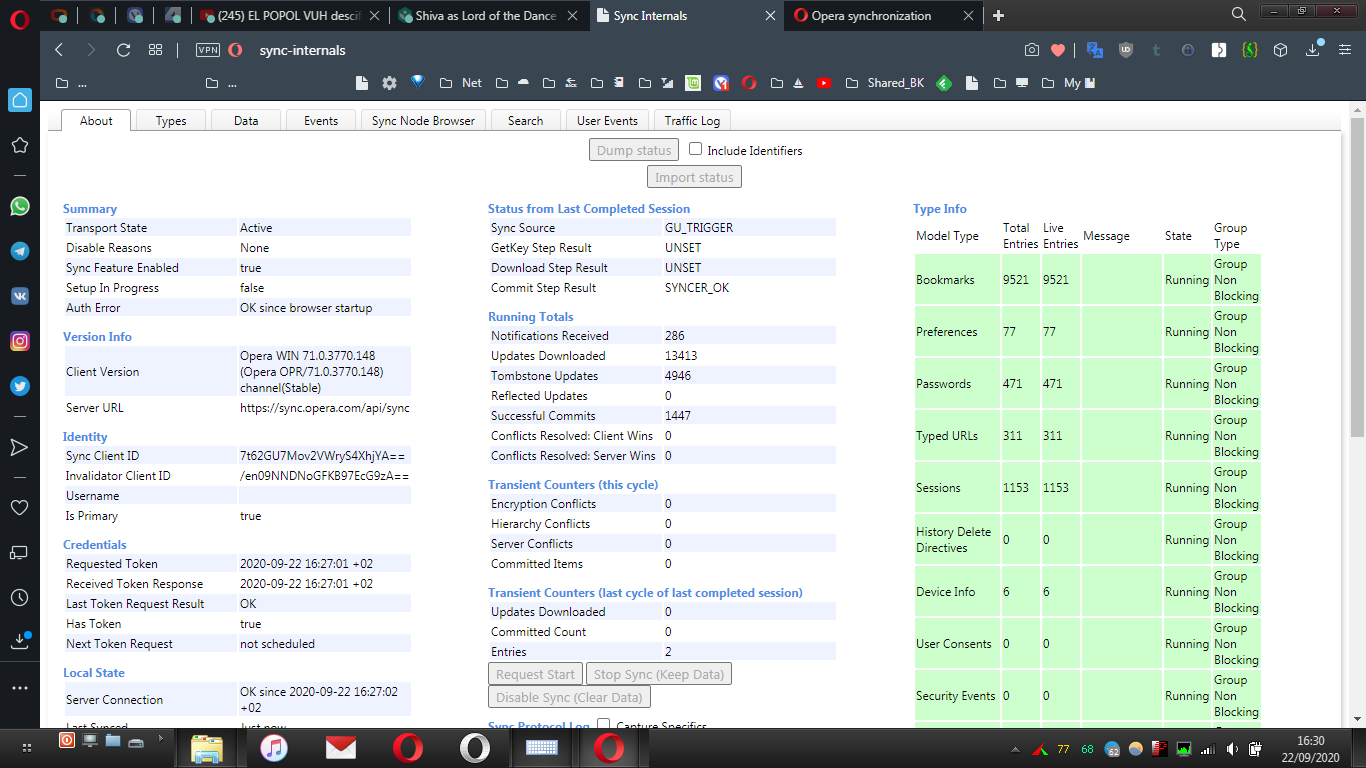
Task: Open the User Events tab
Action: click(x=607, y=120)
